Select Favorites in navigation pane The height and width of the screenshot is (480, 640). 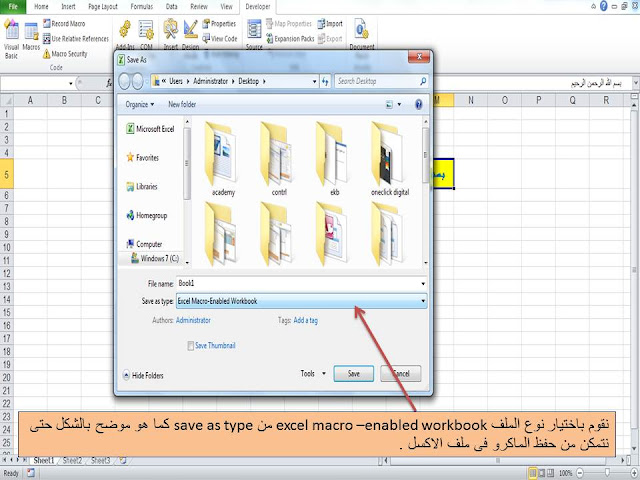coord(142,158)
